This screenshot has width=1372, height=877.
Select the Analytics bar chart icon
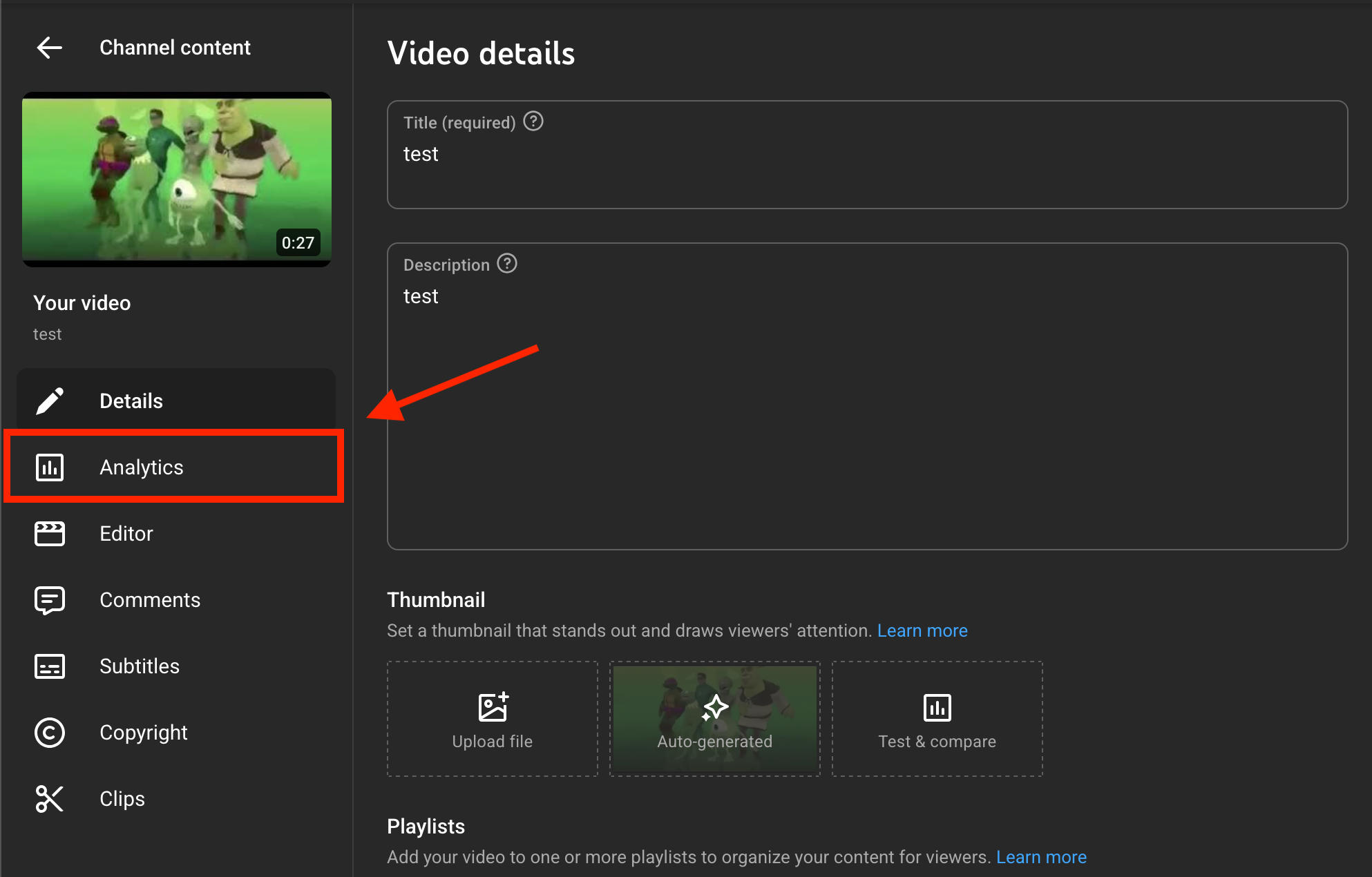(x=49, y=466)
